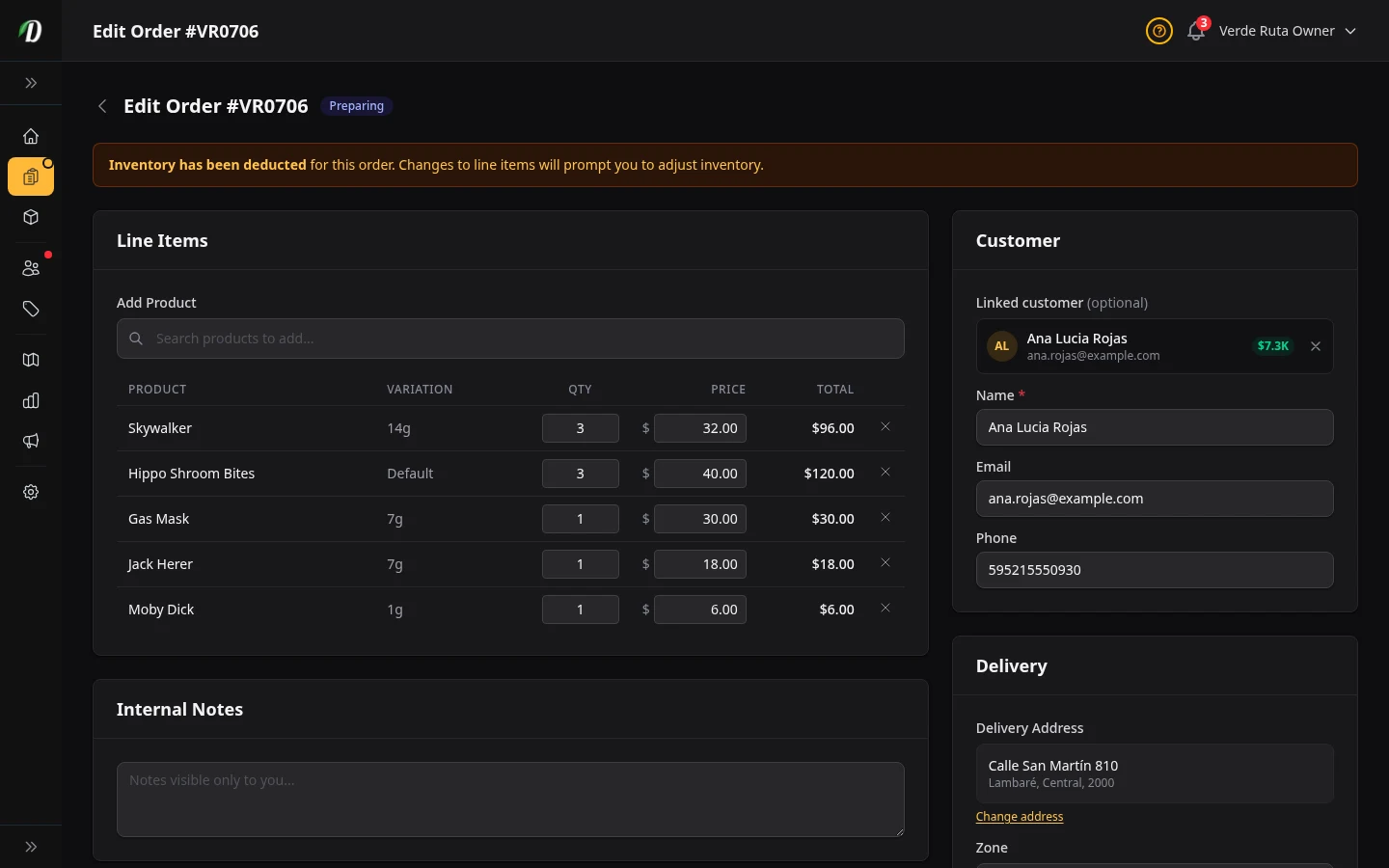Go back using the back arrow
The width and height of the screenshot is (1389, 868).
pos(102,106)
